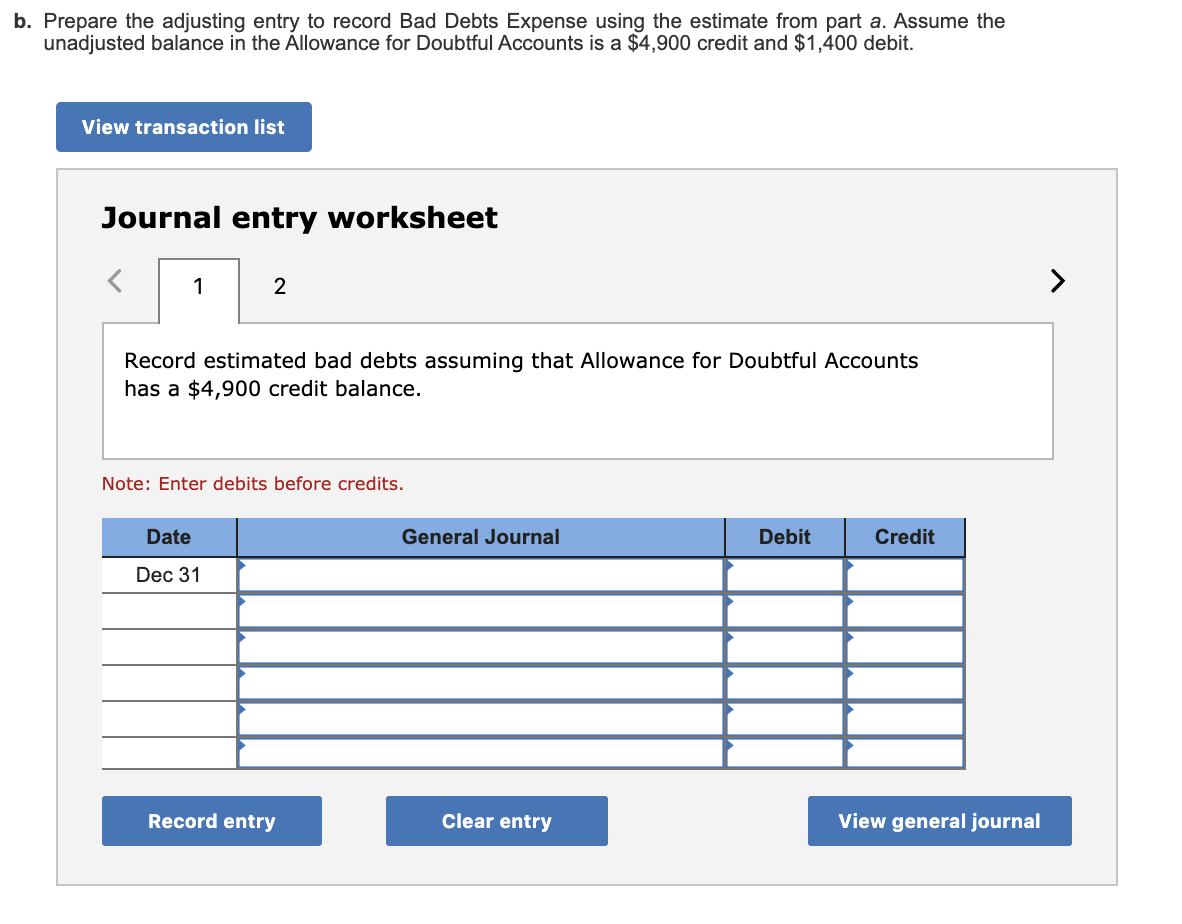Viewport: 1182px width, 924px height.
Task: Click the third row Debit field
Action: (785, 647)
